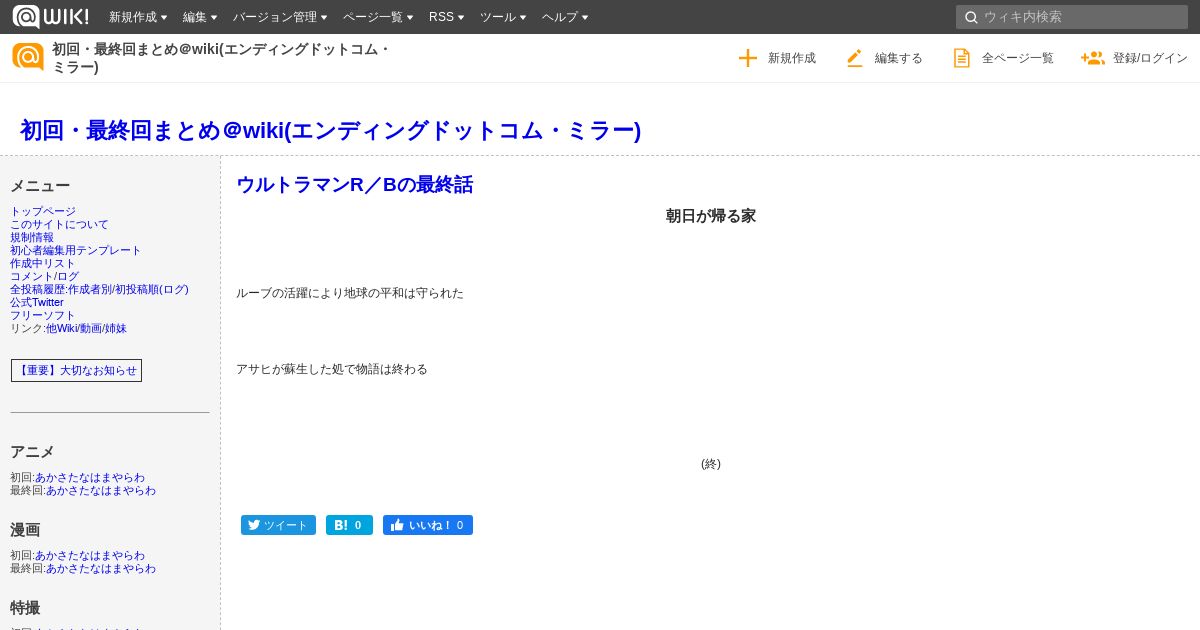
Task: Open the 編集 dropdown menu
Action: (x=200, y=17)
